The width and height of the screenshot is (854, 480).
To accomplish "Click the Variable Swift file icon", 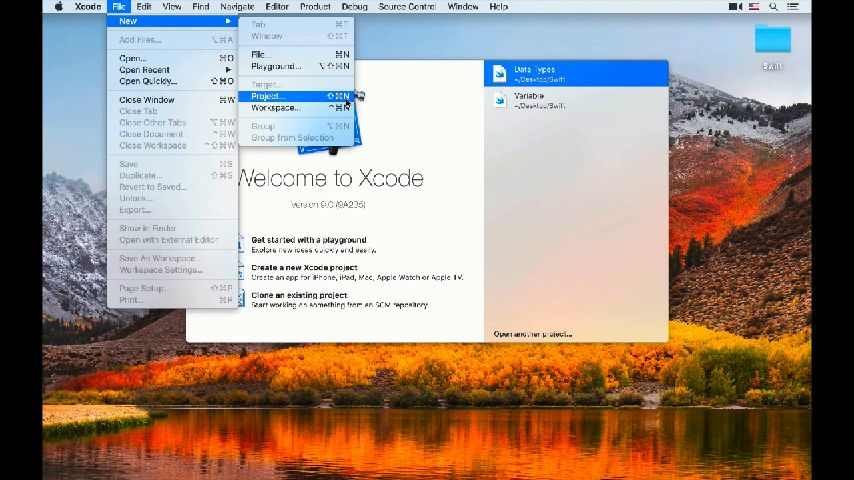I will click(499, 100).
